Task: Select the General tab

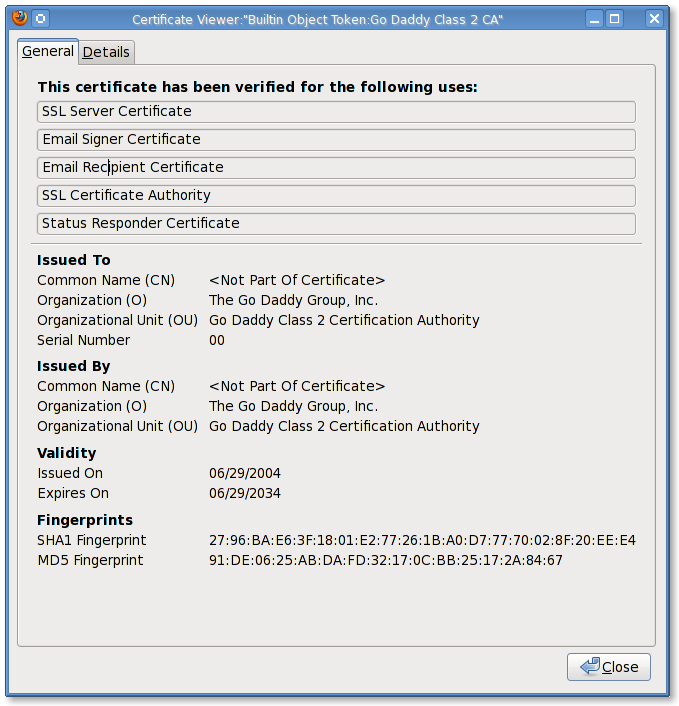Action: point(48,51)
